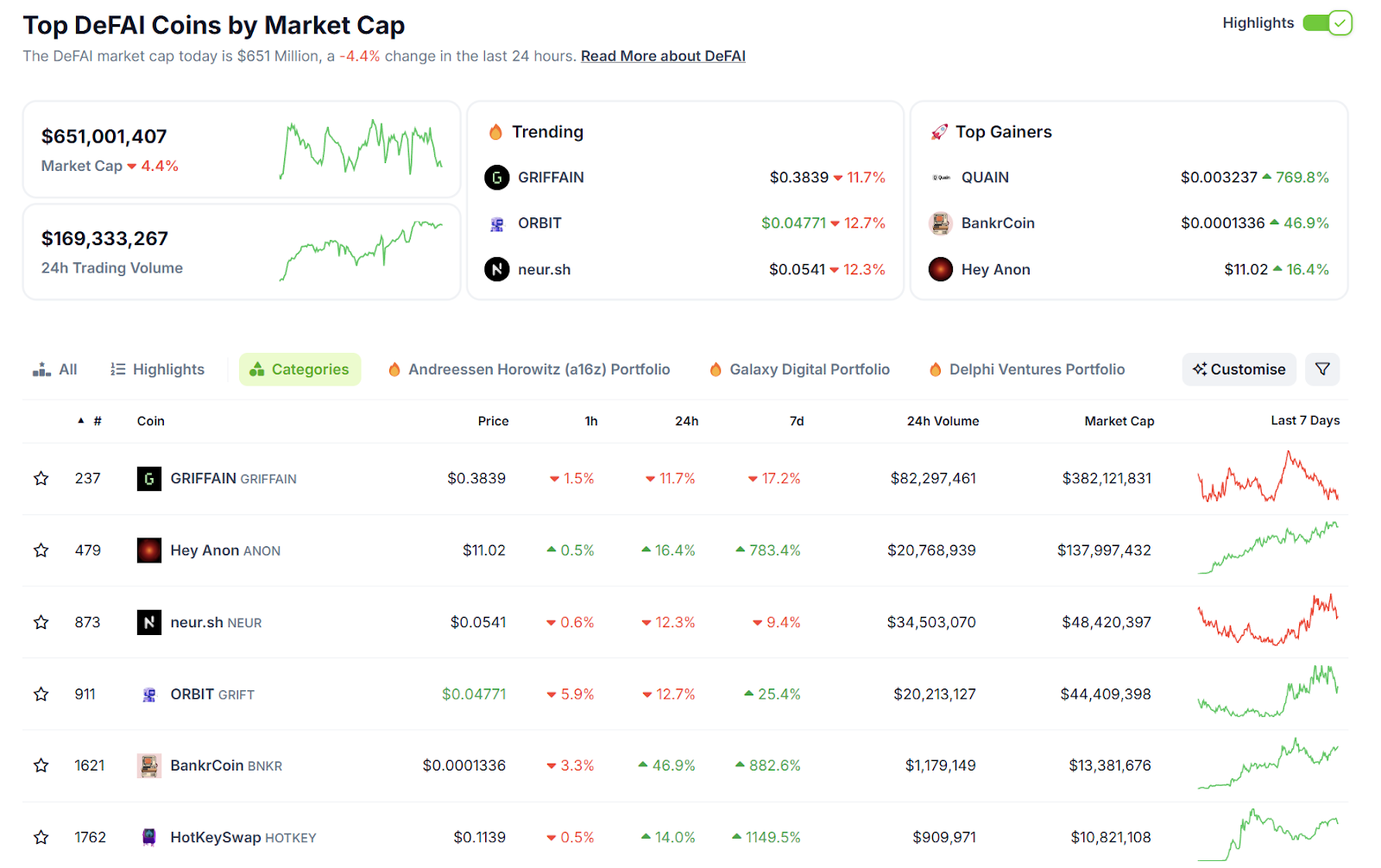This screenshot has height=868, width=1381.
Task: Click neur.sh 7-day sparkline chart
Action: click(x=1268, y=620)
